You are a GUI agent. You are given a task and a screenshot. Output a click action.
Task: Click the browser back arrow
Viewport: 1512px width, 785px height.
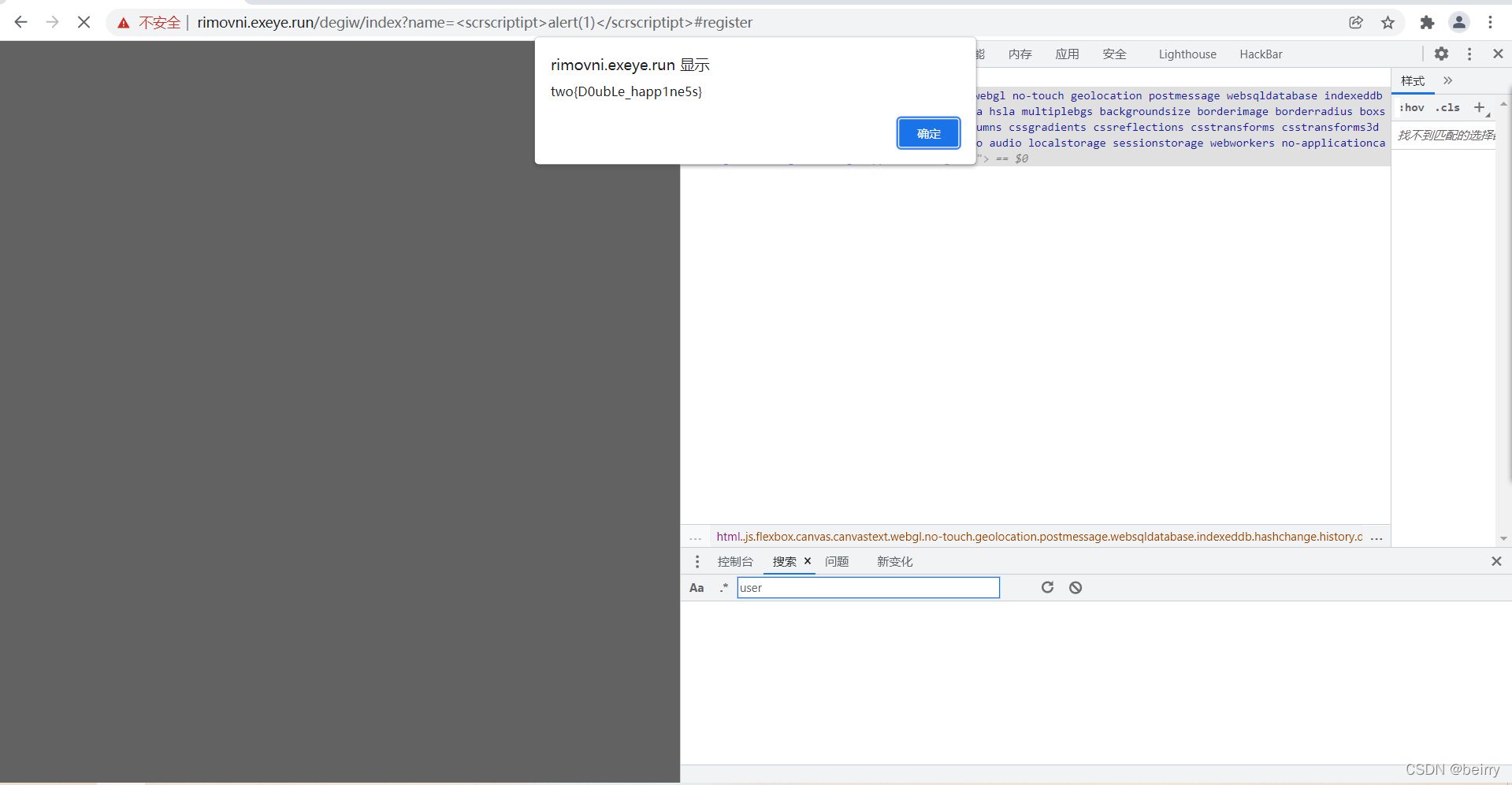pos(21,22)
